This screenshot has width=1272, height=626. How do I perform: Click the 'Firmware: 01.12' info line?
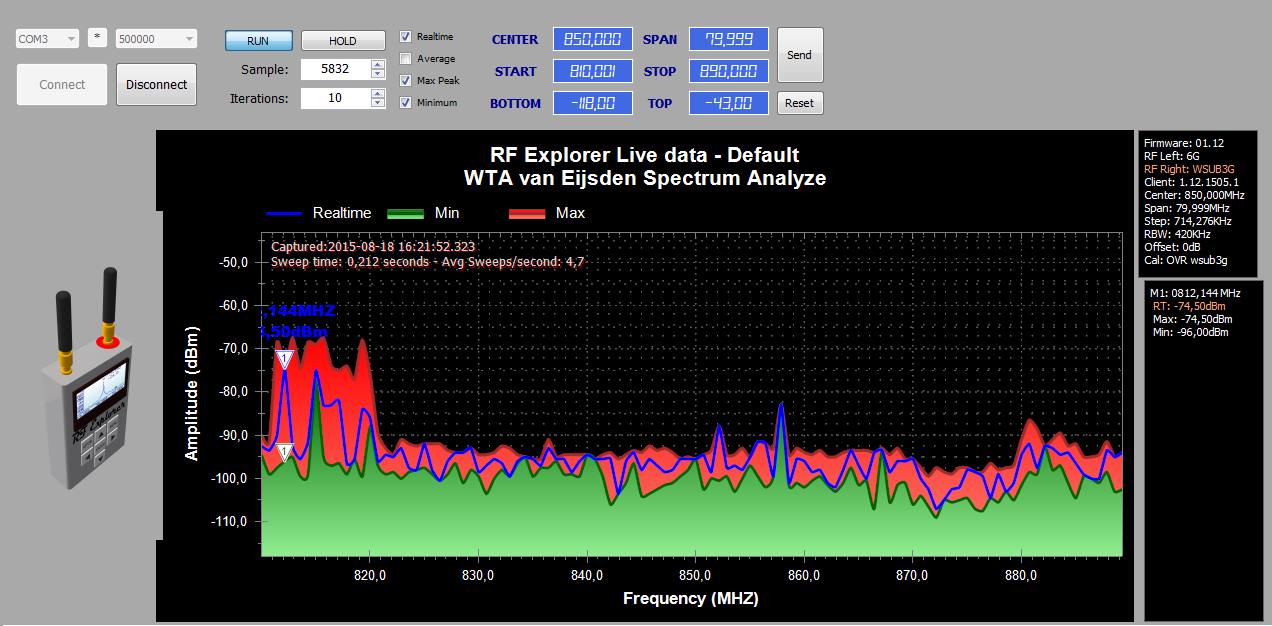click(1184, 143)
